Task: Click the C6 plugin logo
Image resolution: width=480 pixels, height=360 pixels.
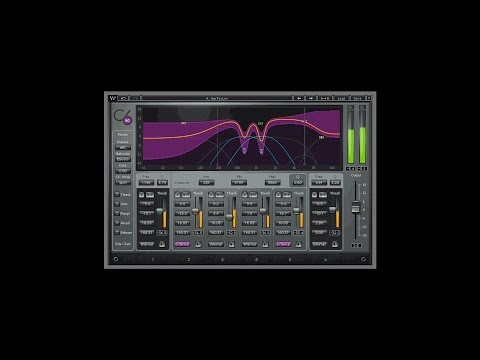Action: pyautogui.click(x=122, y=117)
